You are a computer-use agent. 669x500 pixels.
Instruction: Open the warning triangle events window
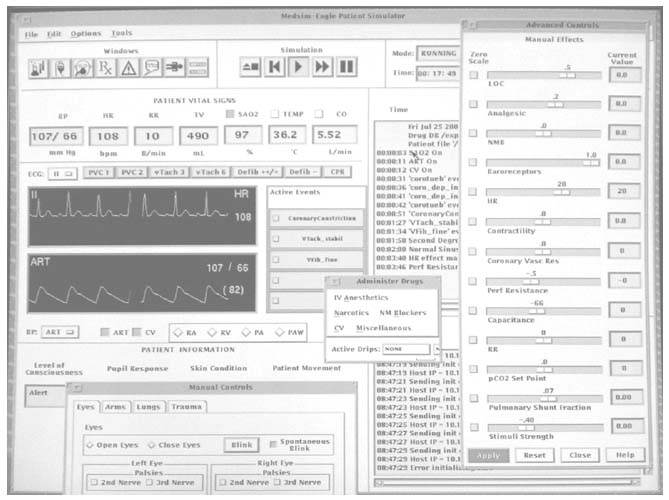click(128, 68)
